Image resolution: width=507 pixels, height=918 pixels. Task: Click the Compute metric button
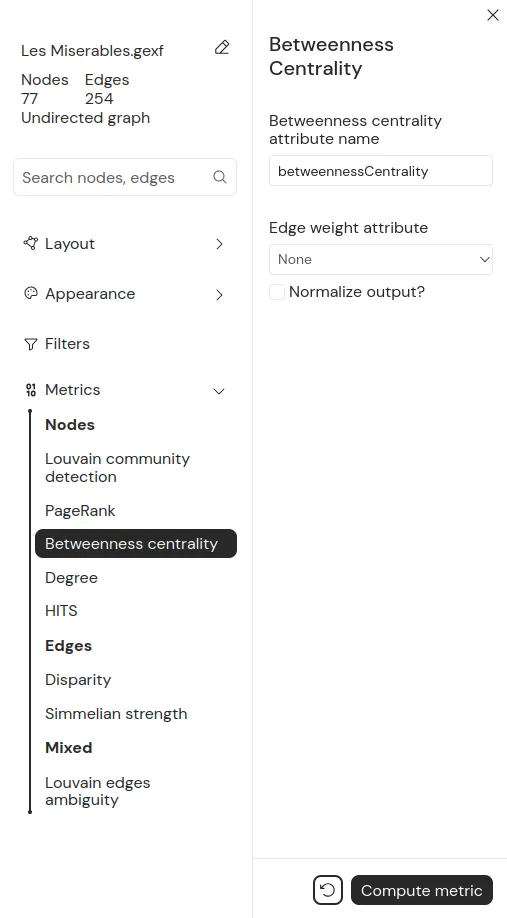click(x=422, y=890)
